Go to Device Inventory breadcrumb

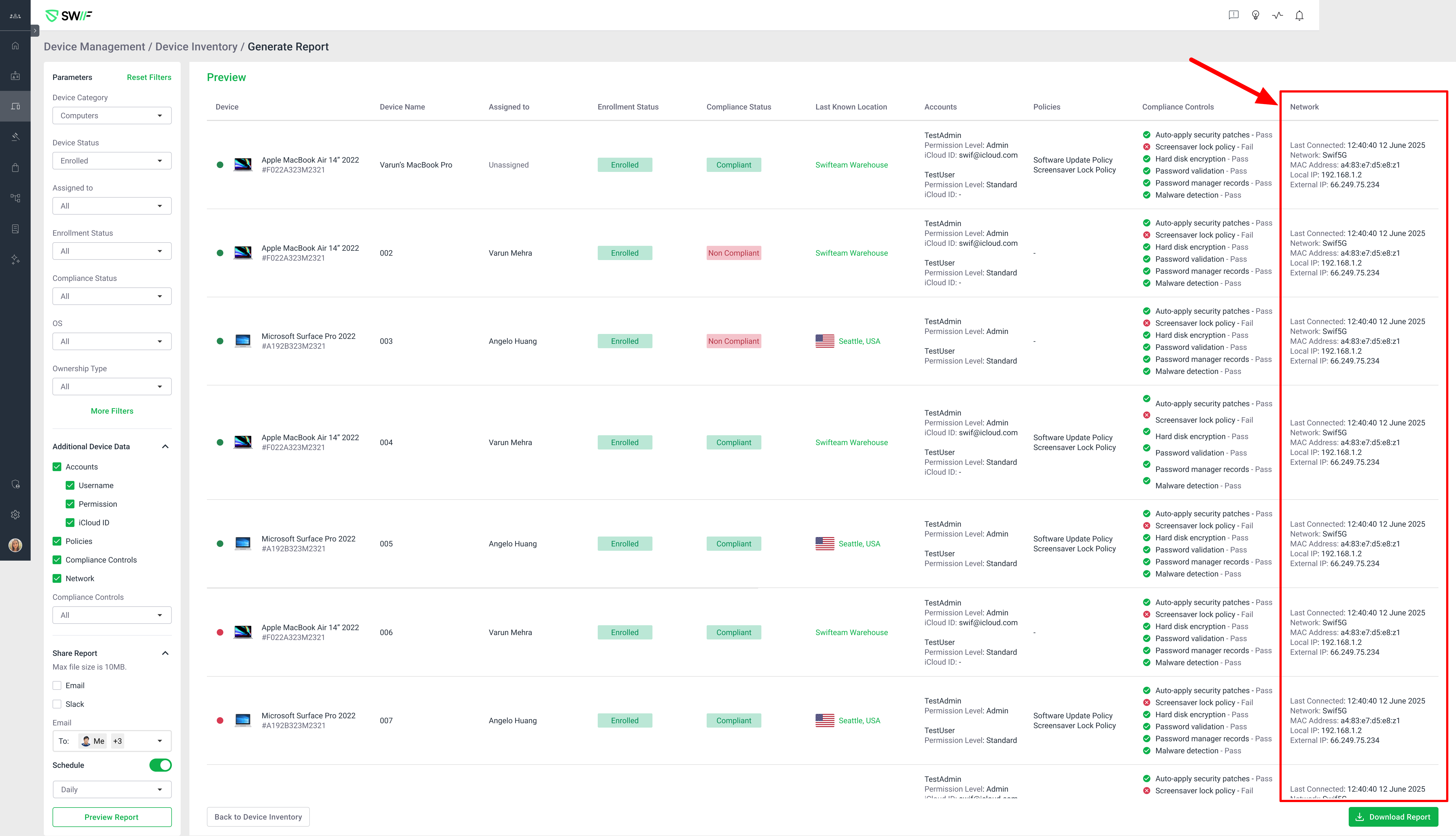tap(196, 47)
